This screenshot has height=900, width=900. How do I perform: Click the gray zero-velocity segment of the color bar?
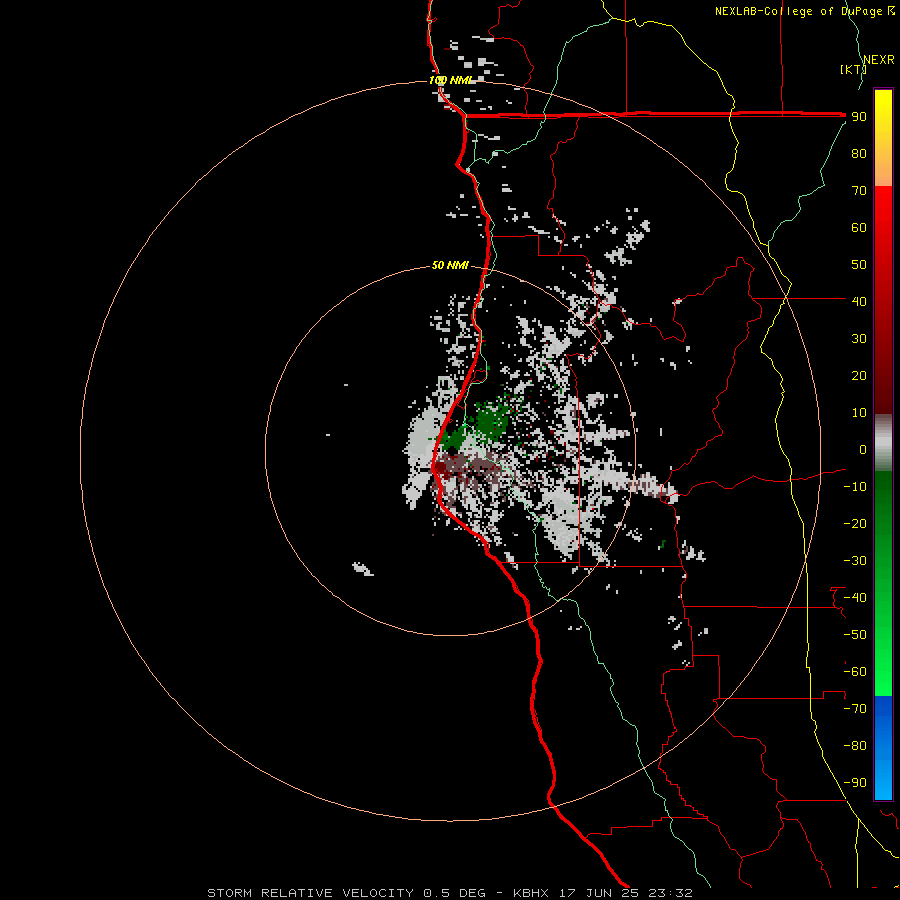tap(883, 443)
